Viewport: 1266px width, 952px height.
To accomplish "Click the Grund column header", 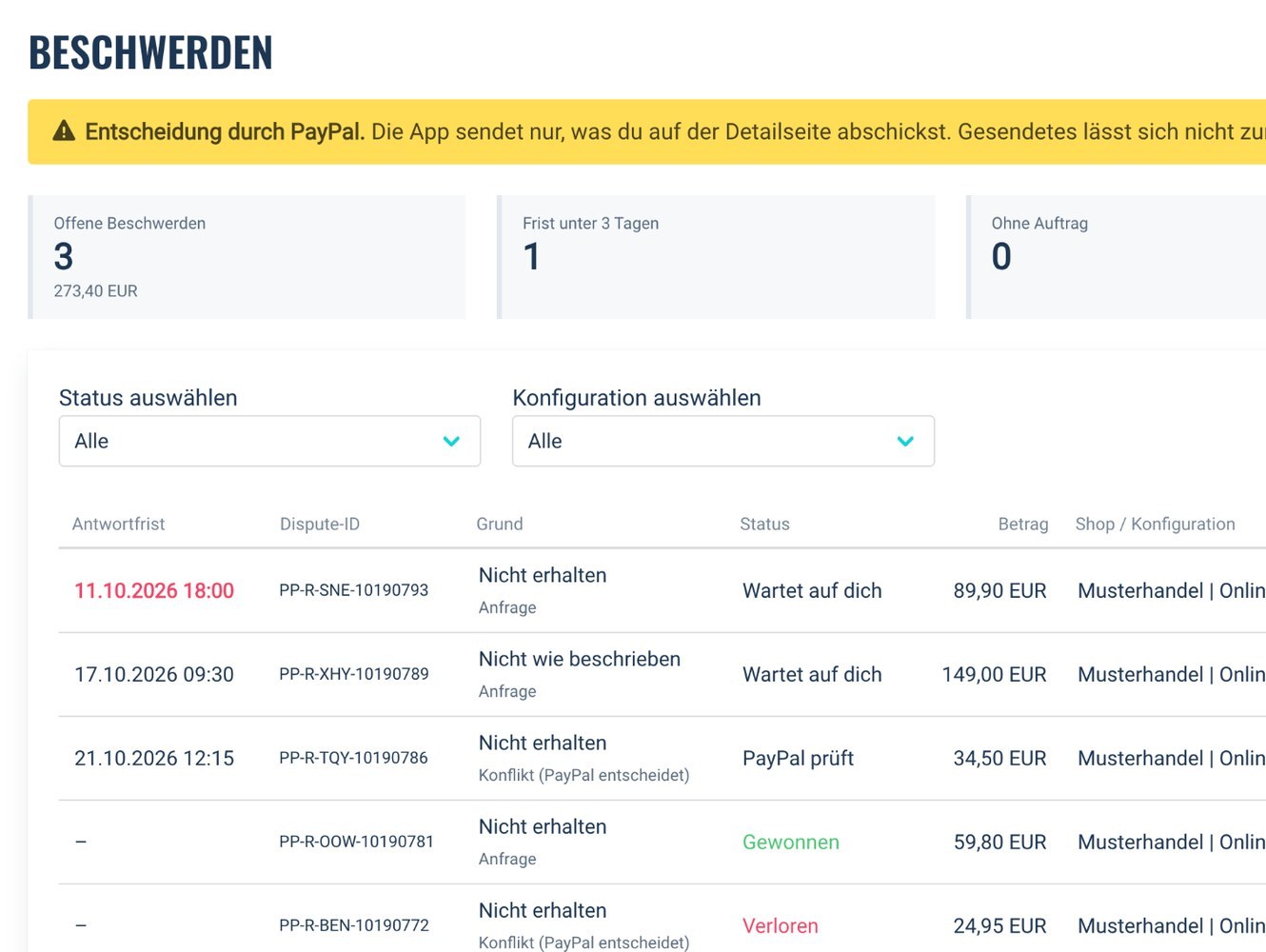I will point(500,524).
